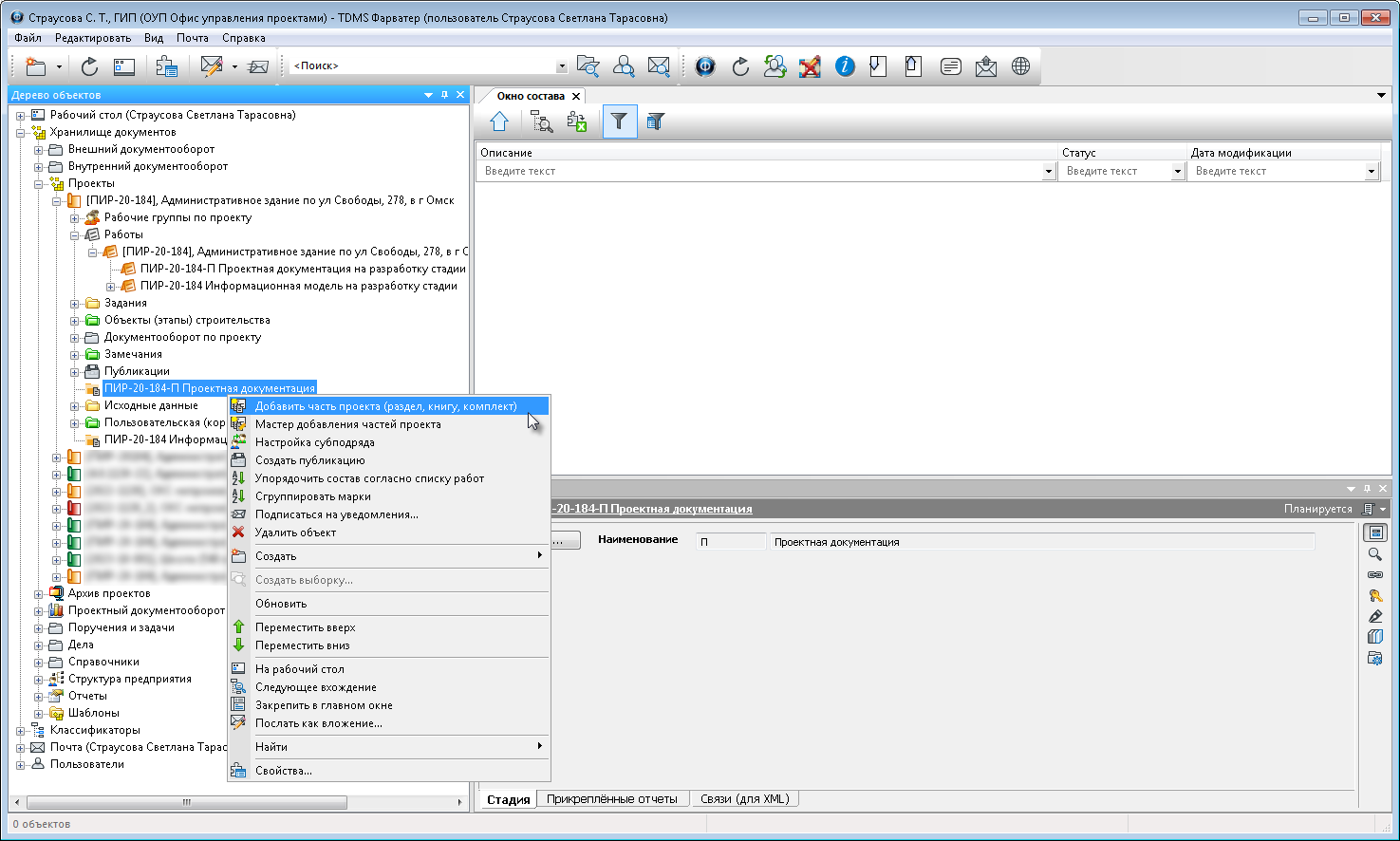Screen dimensions: 1400x841
Task: Open the Статус filter dropdown arrow
Action: point(1178,172)
